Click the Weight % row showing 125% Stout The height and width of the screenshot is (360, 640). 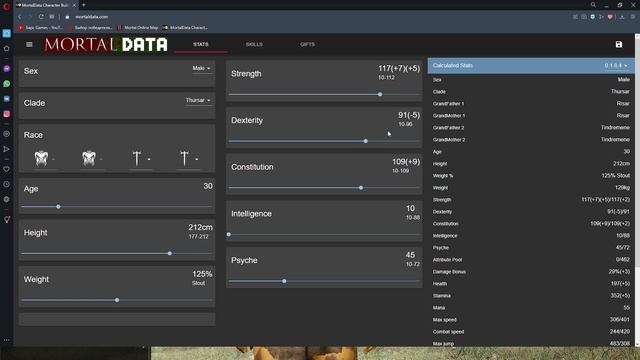click(x=531, y=176)
